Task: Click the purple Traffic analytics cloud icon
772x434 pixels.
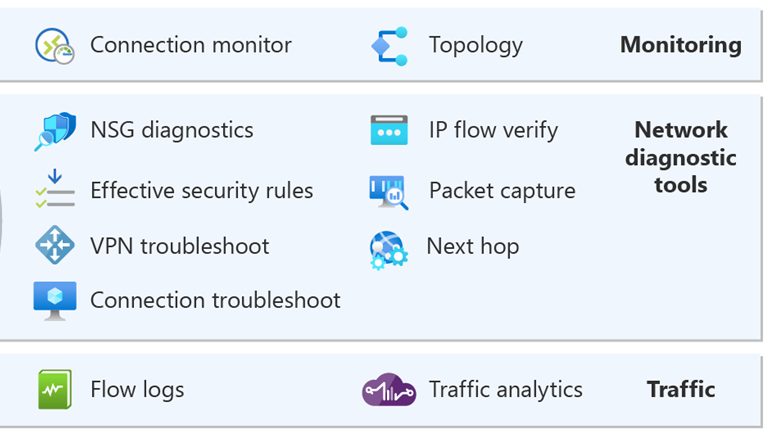Action: point(389,390)
